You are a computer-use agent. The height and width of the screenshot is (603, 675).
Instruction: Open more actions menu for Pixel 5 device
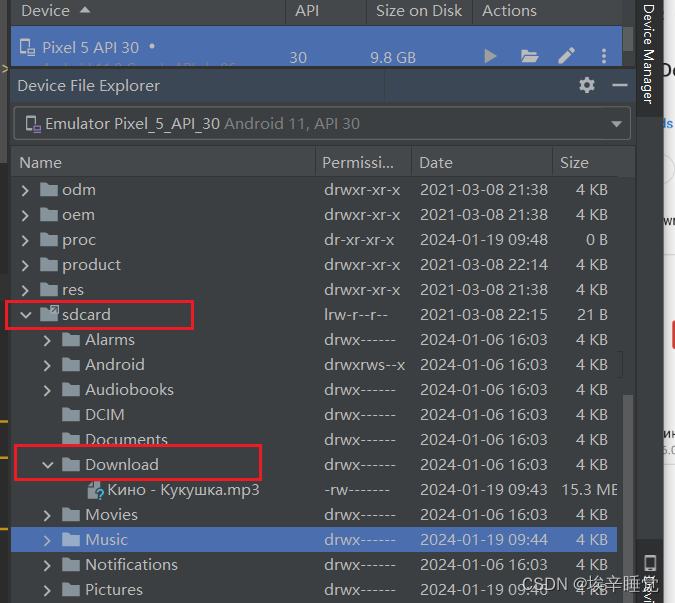604,56
